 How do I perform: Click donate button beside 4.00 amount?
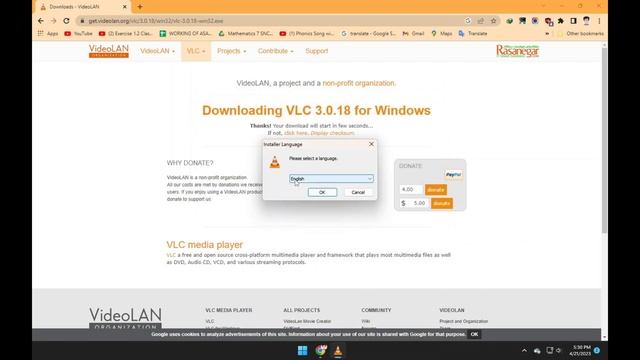[436, 189]
